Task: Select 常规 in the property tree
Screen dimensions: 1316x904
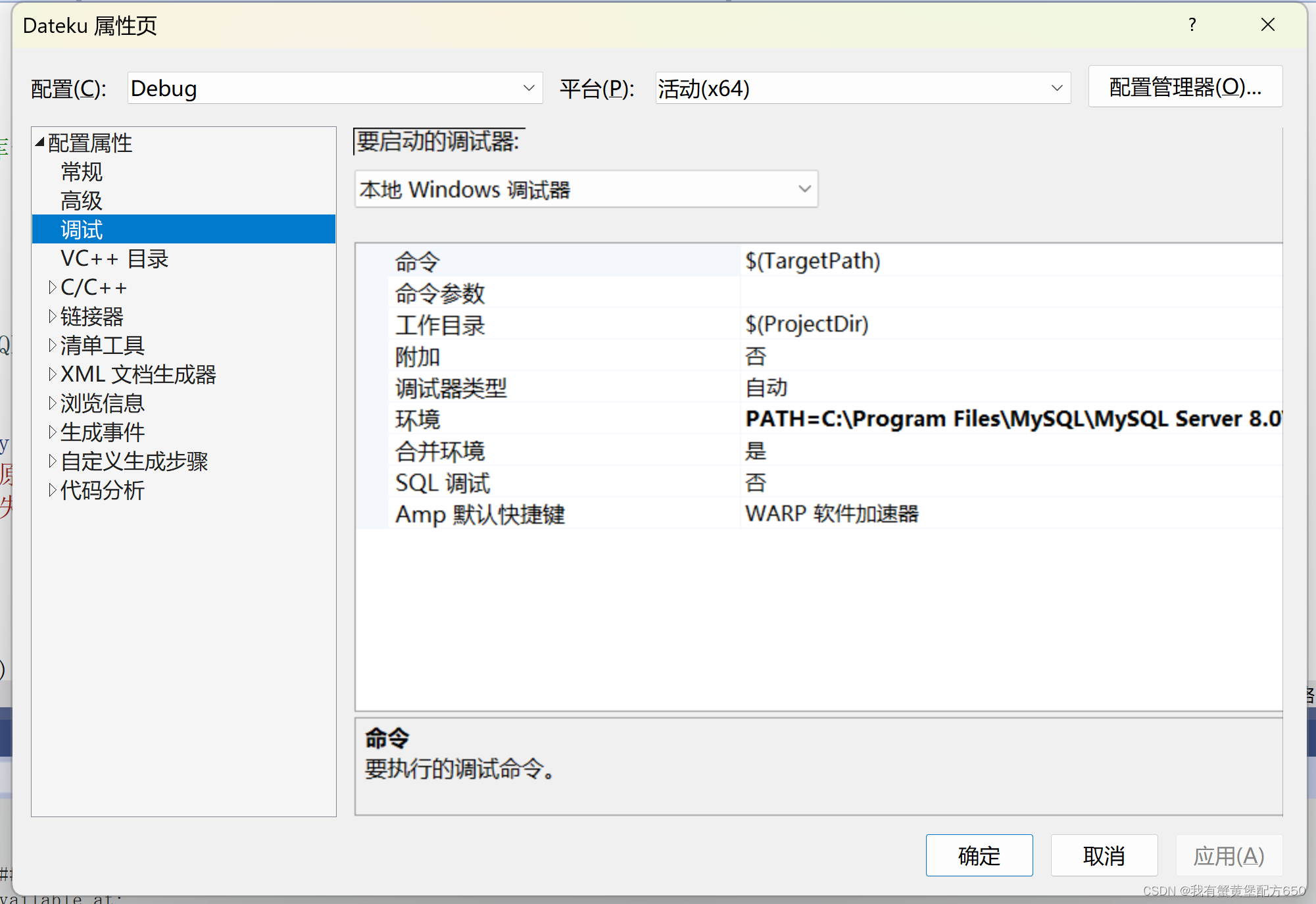Action: 80,172
